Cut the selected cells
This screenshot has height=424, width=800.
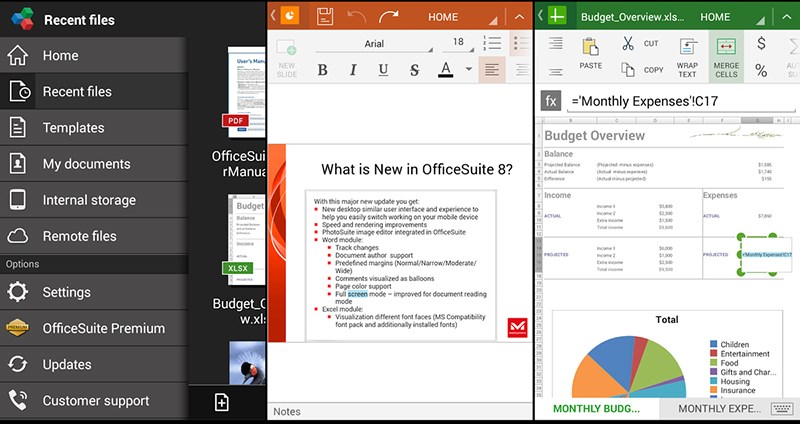(x=640, y=44)
